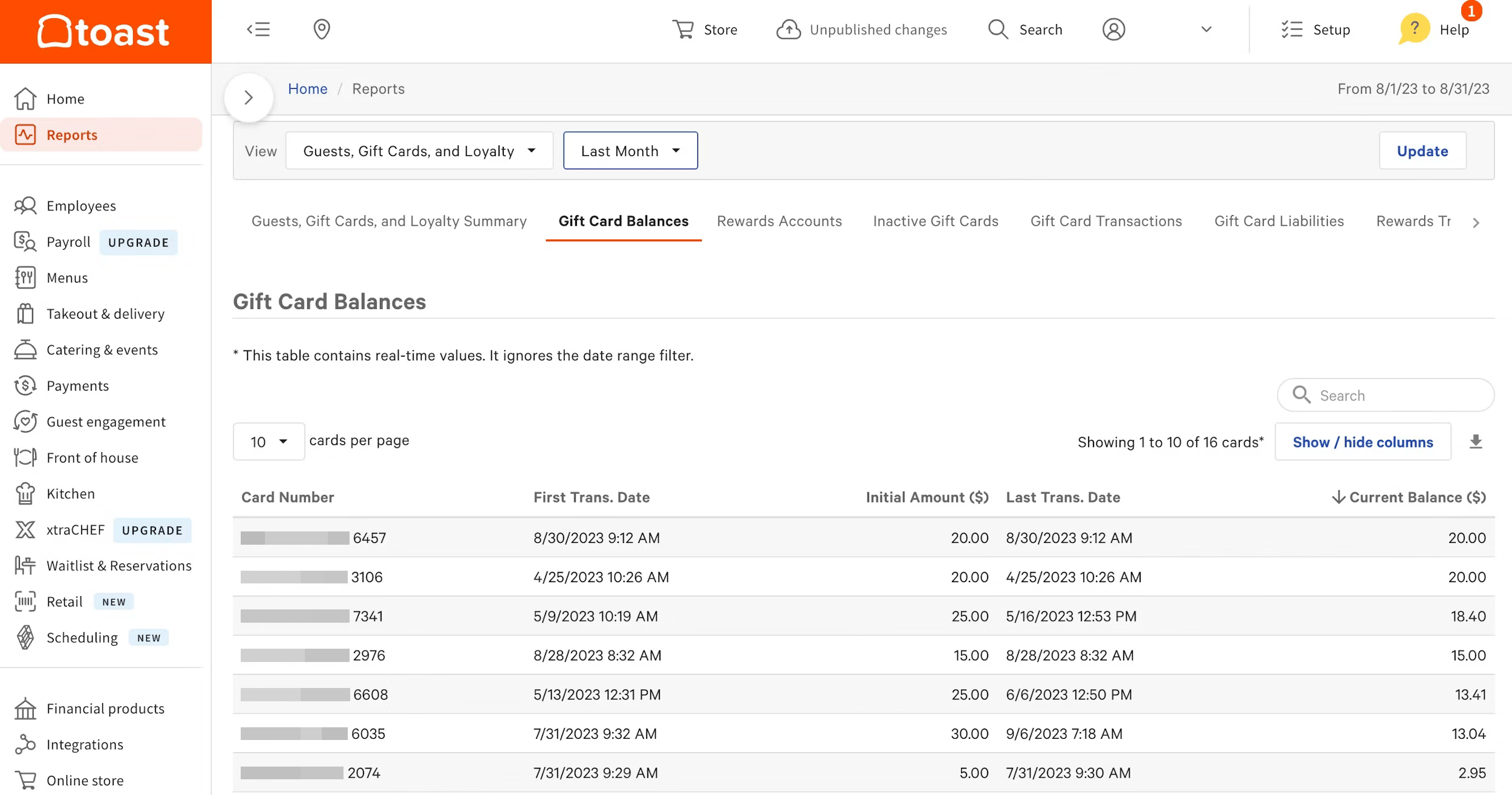Click the Payroll UPGRADE badge
The height and width of the screenshot is (795, 1512).
pyautogui.click(x=138, y=242)
